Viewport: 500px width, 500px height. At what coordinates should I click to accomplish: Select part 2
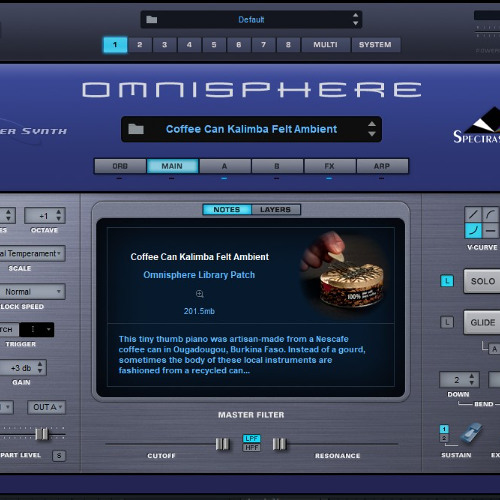click(x=140, y=45)
